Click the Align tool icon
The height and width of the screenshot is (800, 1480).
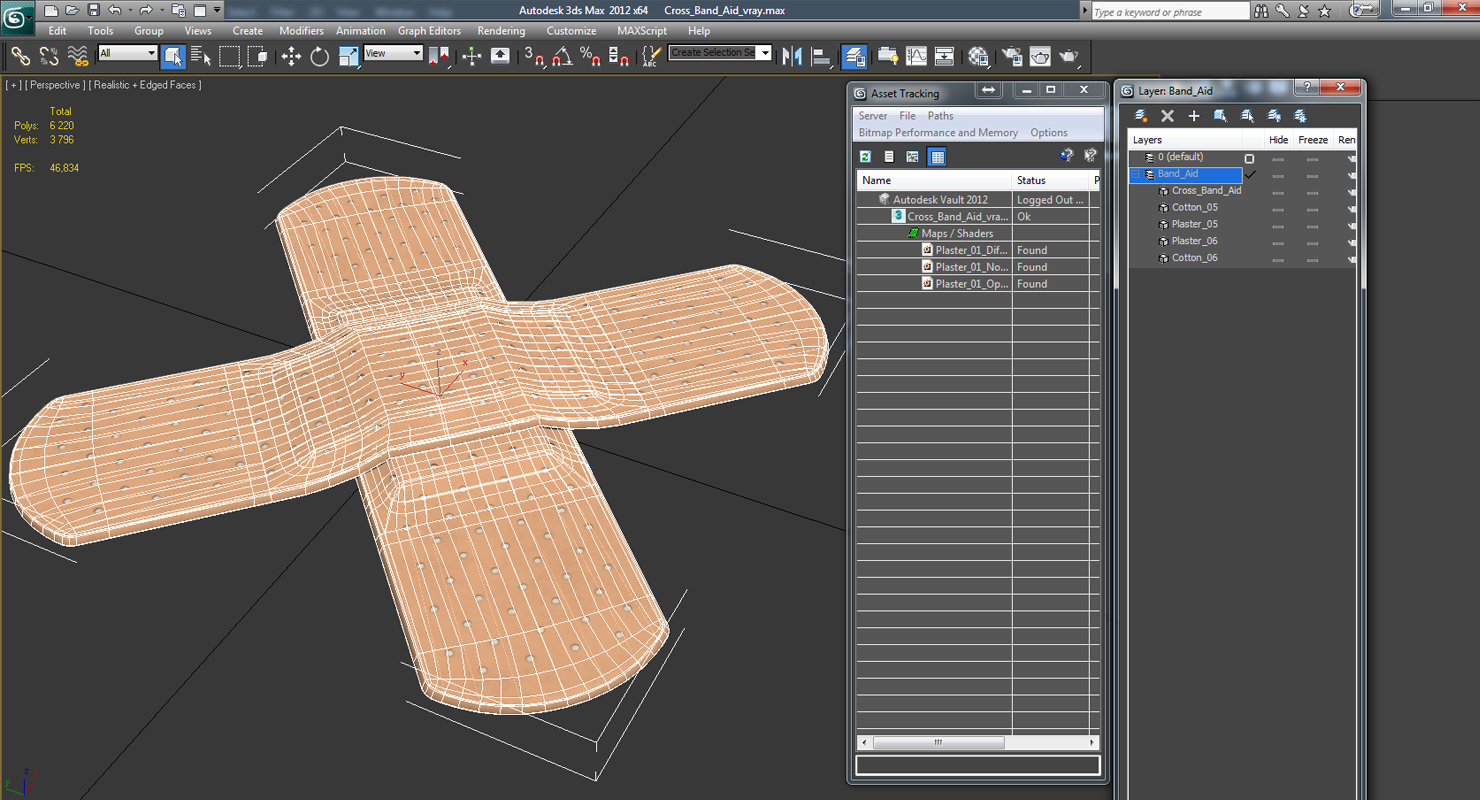point(821,57)
